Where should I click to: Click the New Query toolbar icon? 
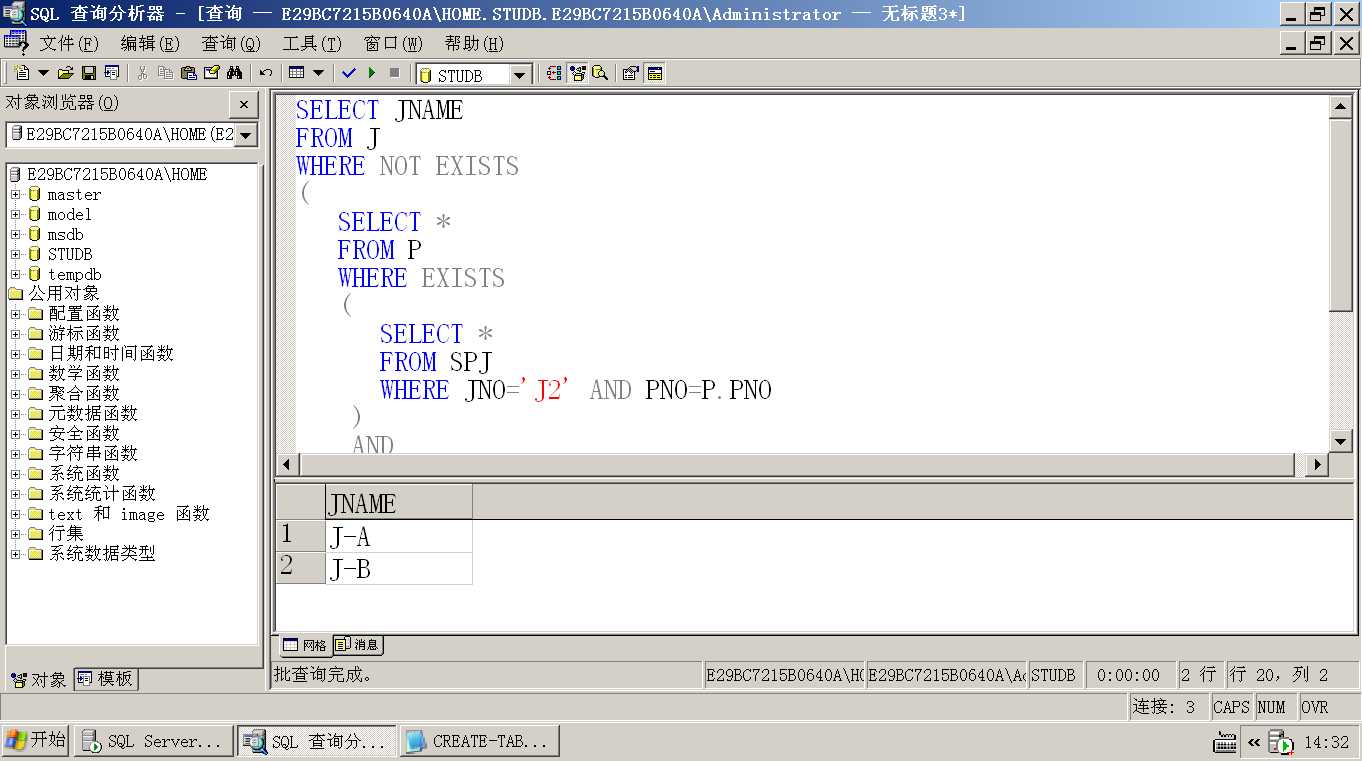(x=22, y=73)
